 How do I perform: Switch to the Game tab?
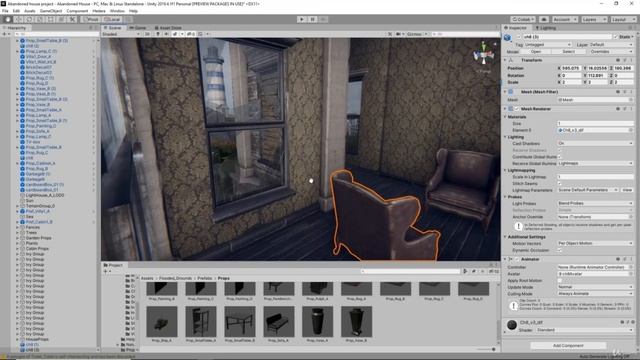click(x=138, y=28)
